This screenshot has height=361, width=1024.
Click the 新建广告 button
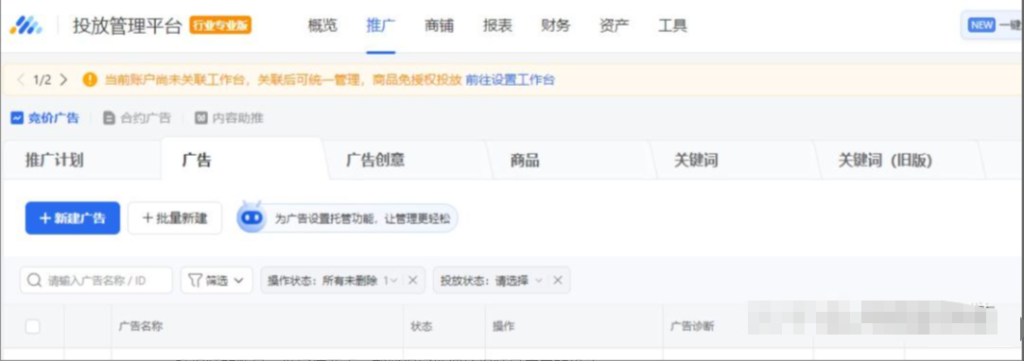[72, 218]
